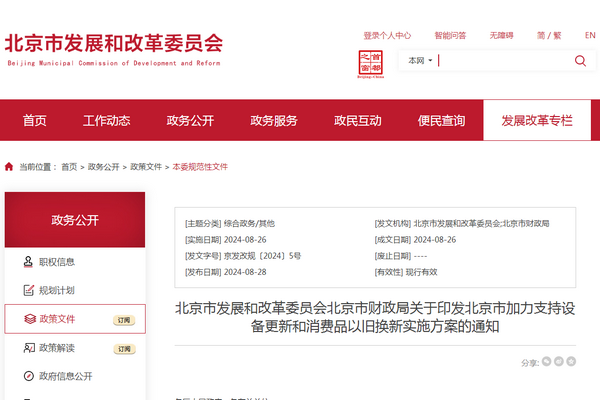Open the 智能问答 link

point(451,35)
